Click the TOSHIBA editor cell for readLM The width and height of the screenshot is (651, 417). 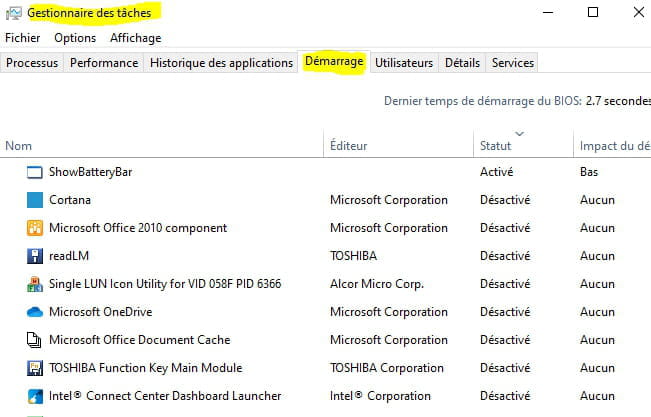353,256
